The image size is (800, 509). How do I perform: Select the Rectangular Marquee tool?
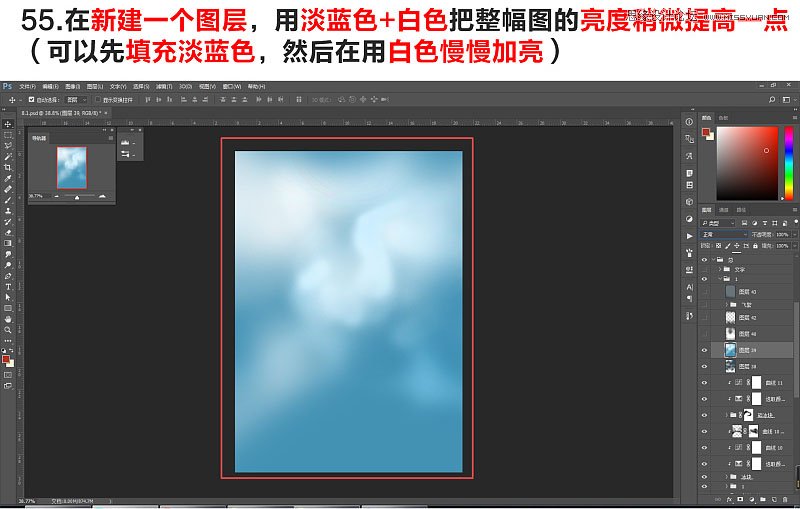(8, 135)
